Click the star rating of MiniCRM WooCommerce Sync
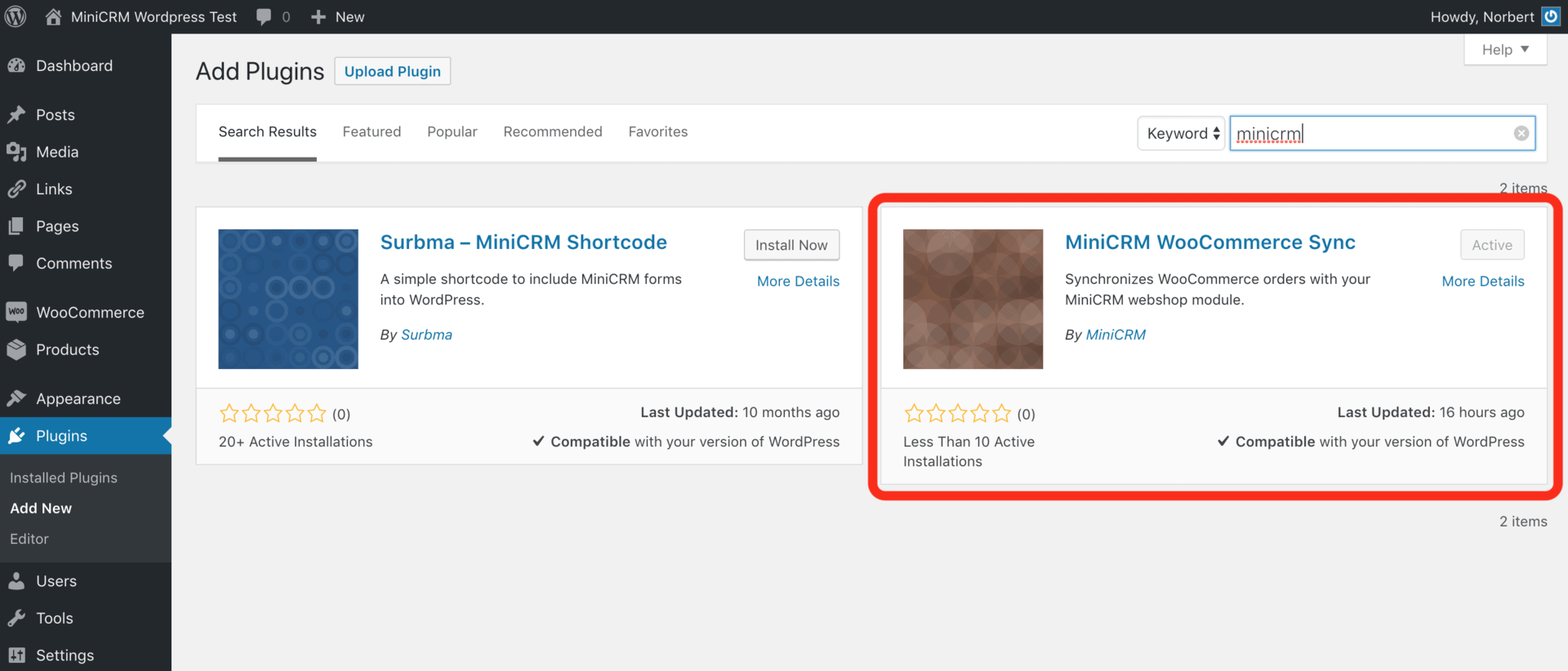This screenshot has width=1568, height=671. pyautogui.click(x=957, y=414)
